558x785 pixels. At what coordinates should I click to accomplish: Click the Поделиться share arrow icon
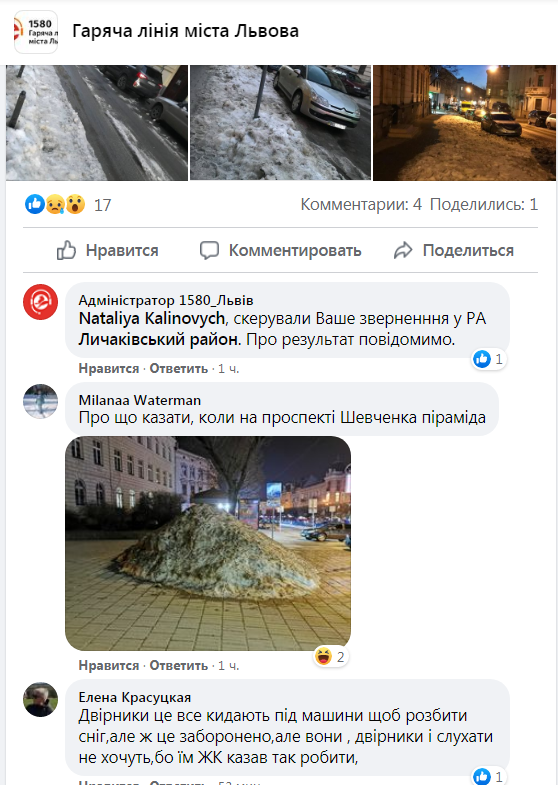coord(403,250)
